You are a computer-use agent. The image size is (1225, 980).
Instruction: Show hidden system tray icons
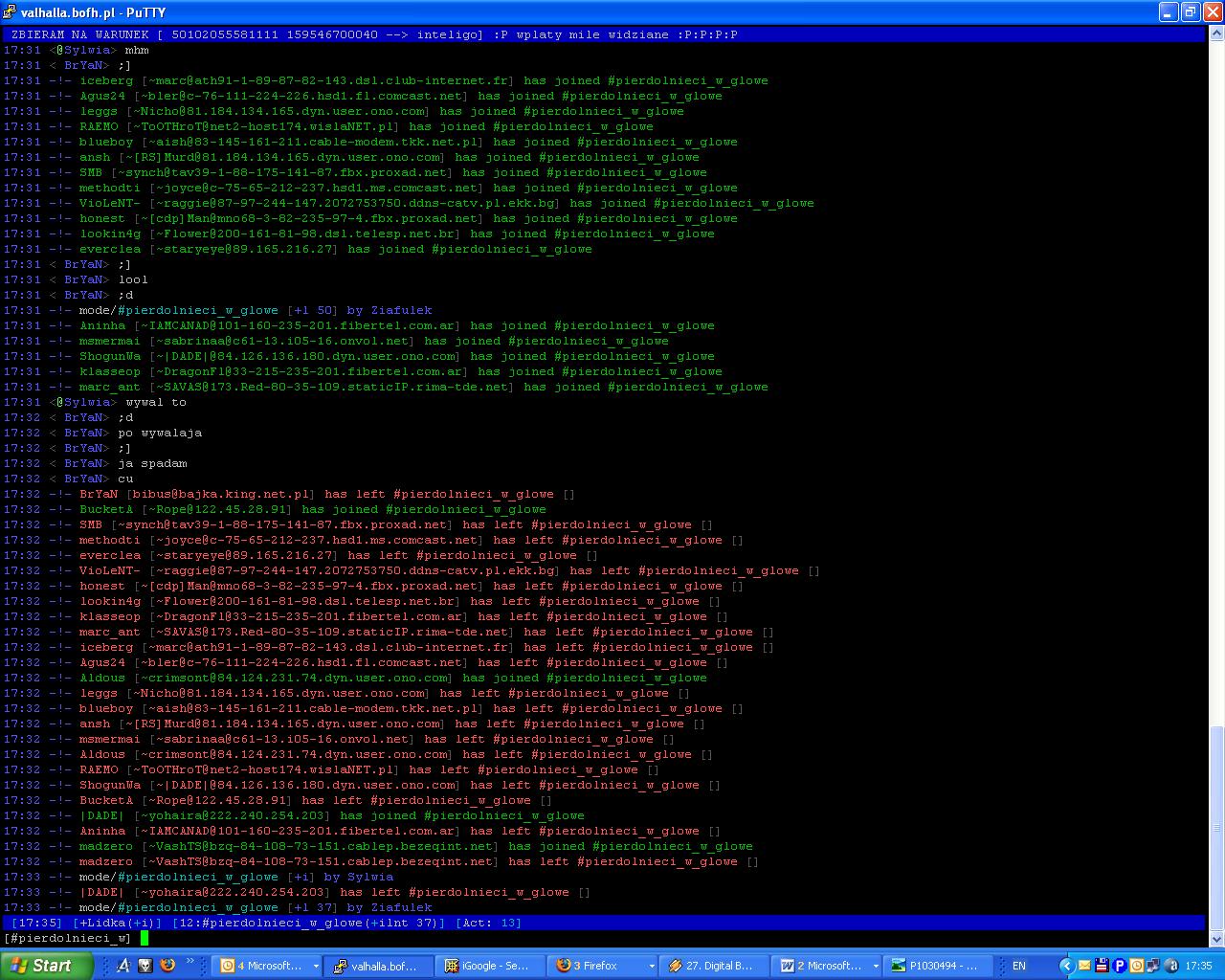pyautogui.click(x=1066, y=966)
